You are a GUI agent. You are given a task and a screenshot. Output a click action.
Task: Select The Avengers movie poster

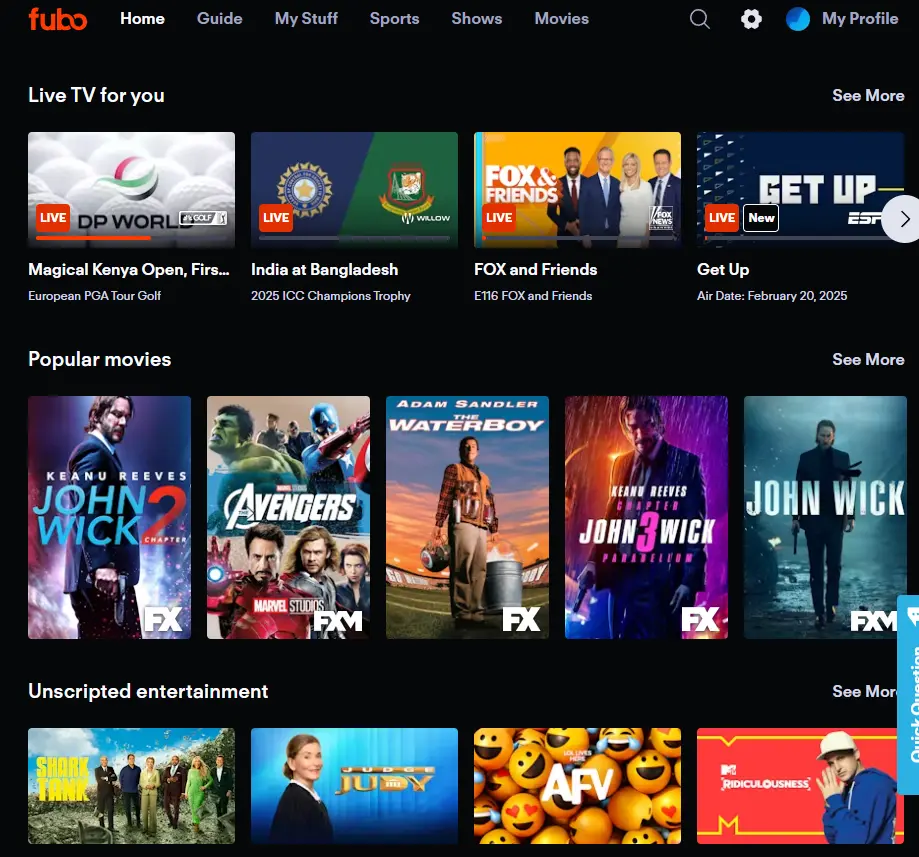click(288, 518)
